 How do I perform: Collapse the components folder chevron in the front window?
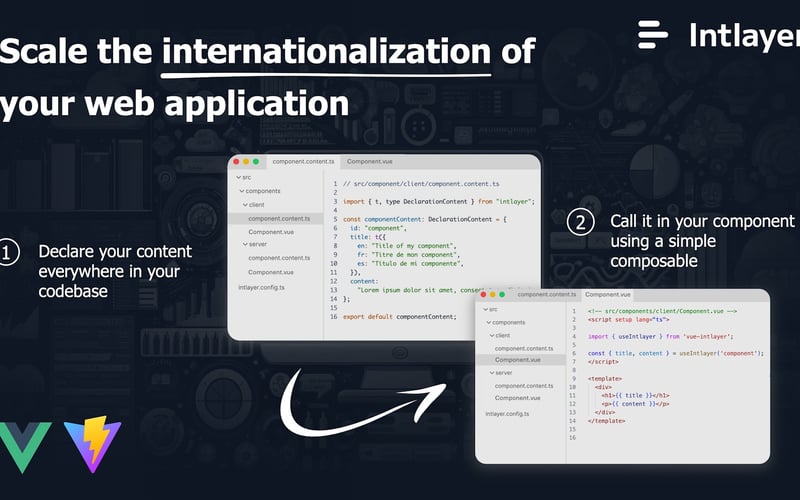(x=488, y=322)
